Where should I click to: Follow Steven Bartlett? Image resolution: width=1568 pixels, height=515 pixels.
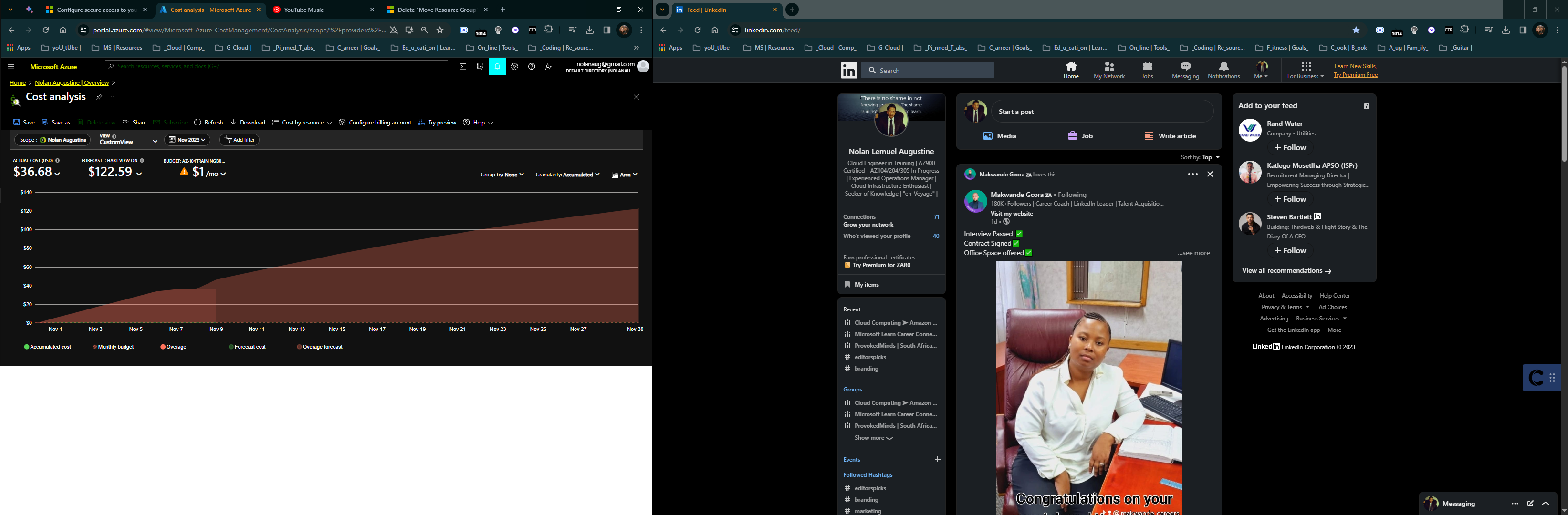1290,250
